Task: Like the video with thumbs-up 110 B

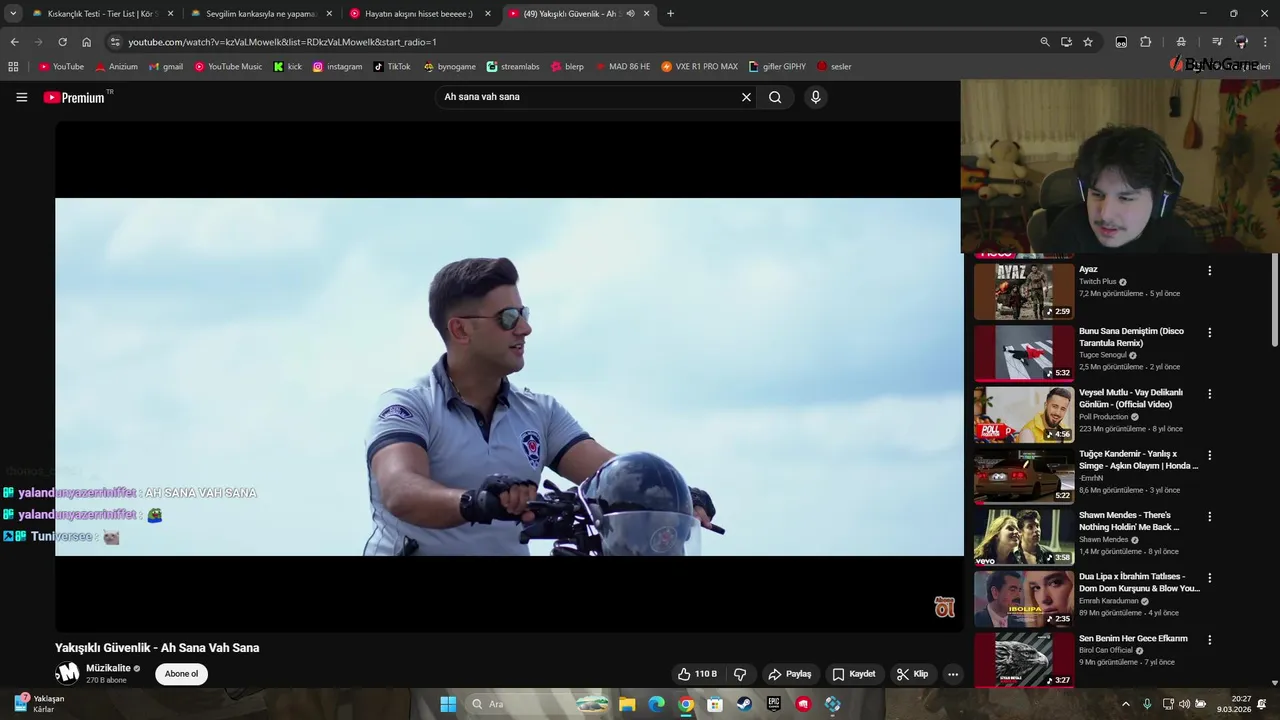Action: click(697, 674)
